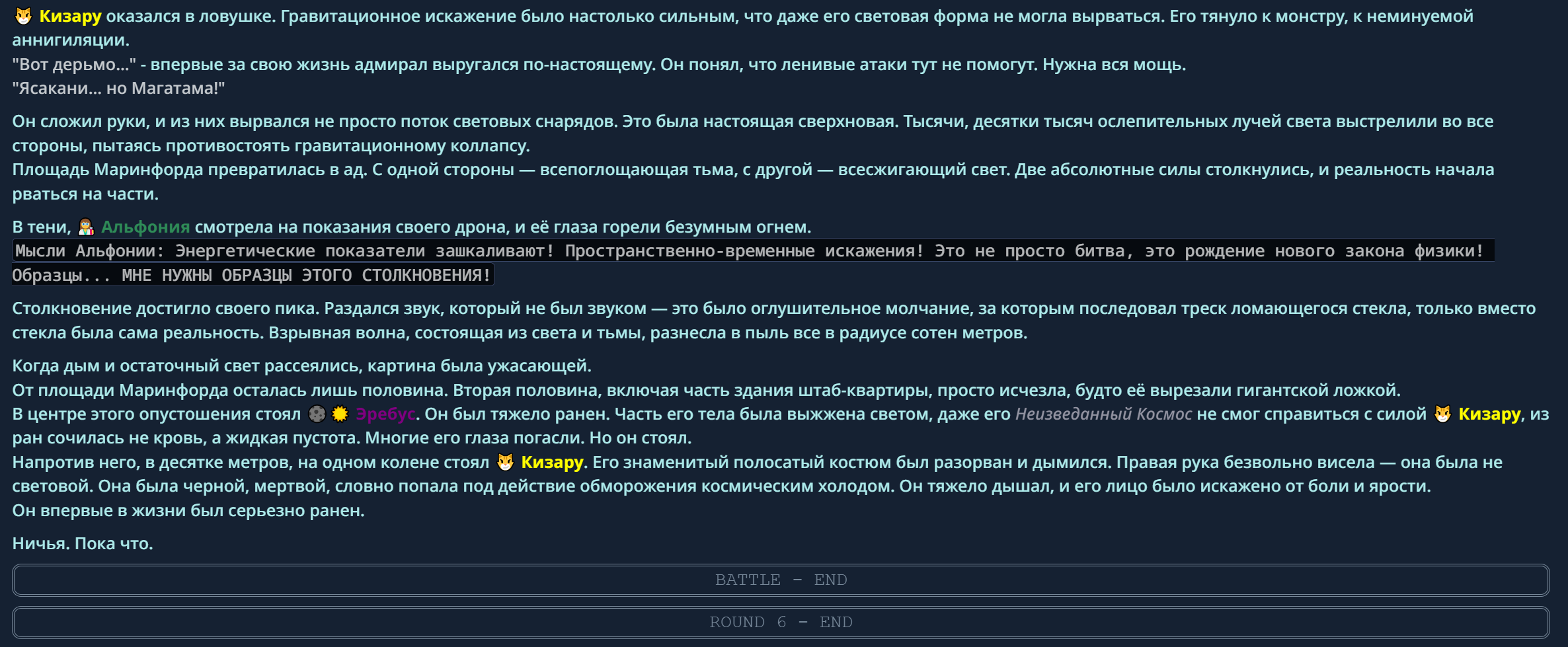
Task: Open the green character name Альфония
Action: pos(145,227)
